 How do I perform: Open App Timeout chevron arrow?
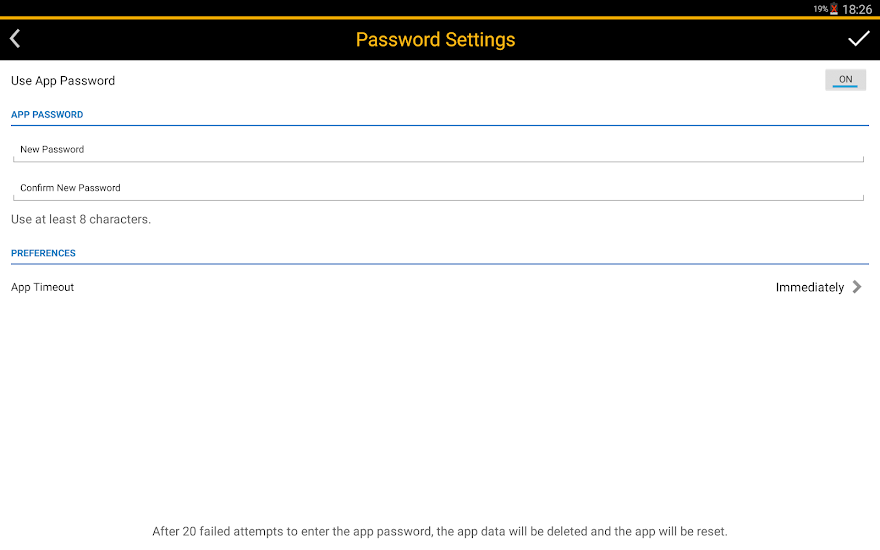click(857, 287)
